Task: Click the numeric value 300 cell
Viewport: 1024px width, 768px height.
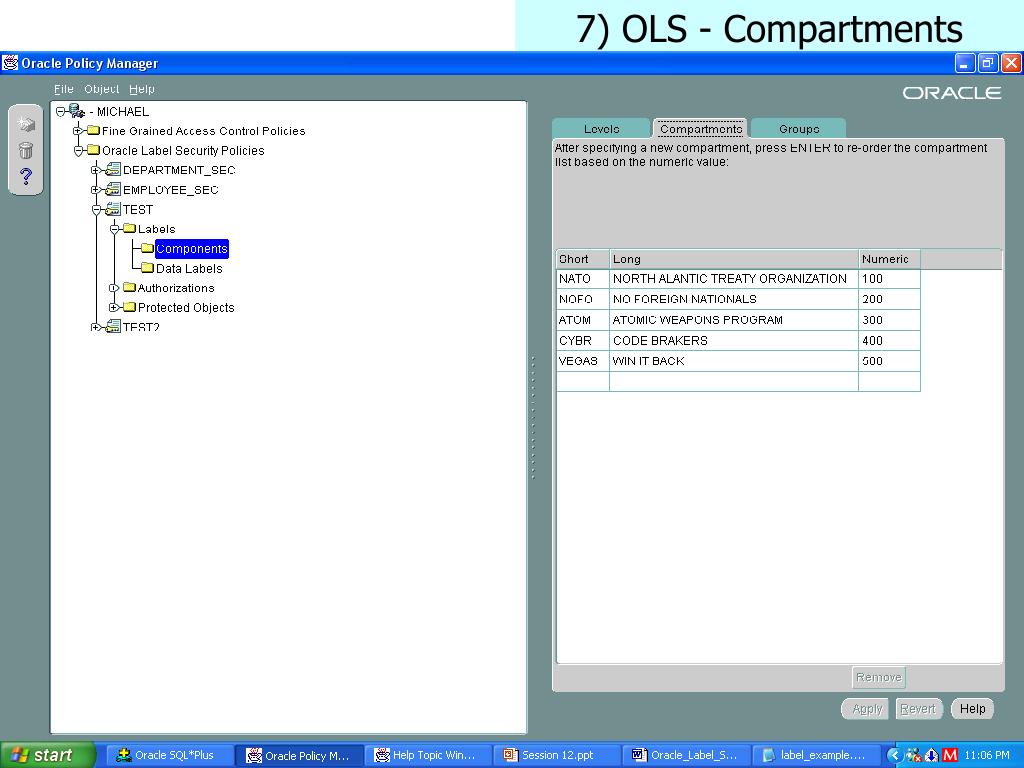Action: 889,320
